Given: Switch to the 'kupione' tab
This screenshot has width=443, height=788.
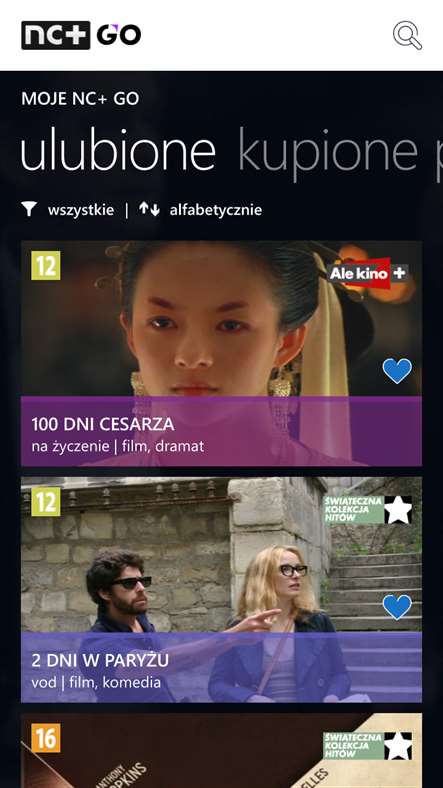Looking at the screenshot, I should tap(328, 150).
